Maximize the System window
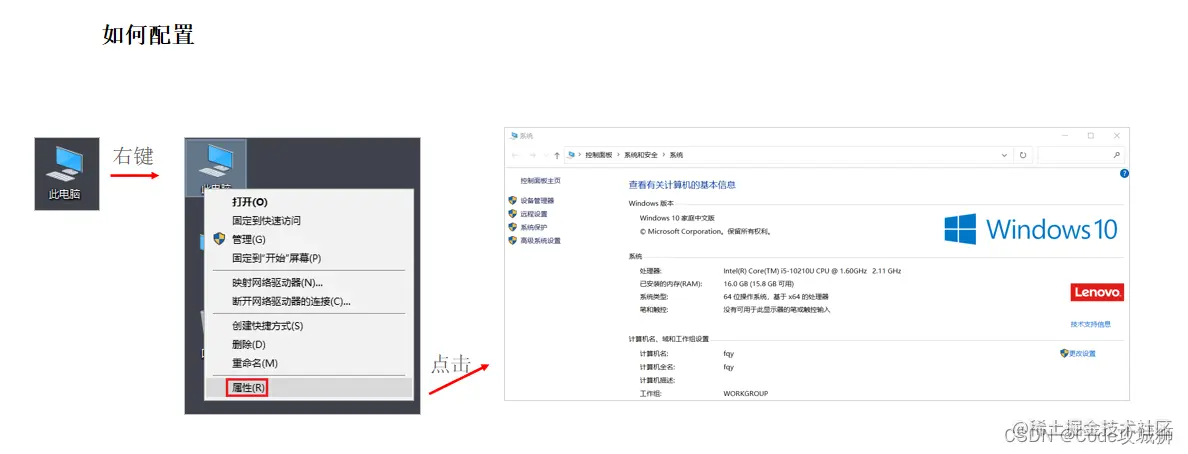 click(1091, 136)
